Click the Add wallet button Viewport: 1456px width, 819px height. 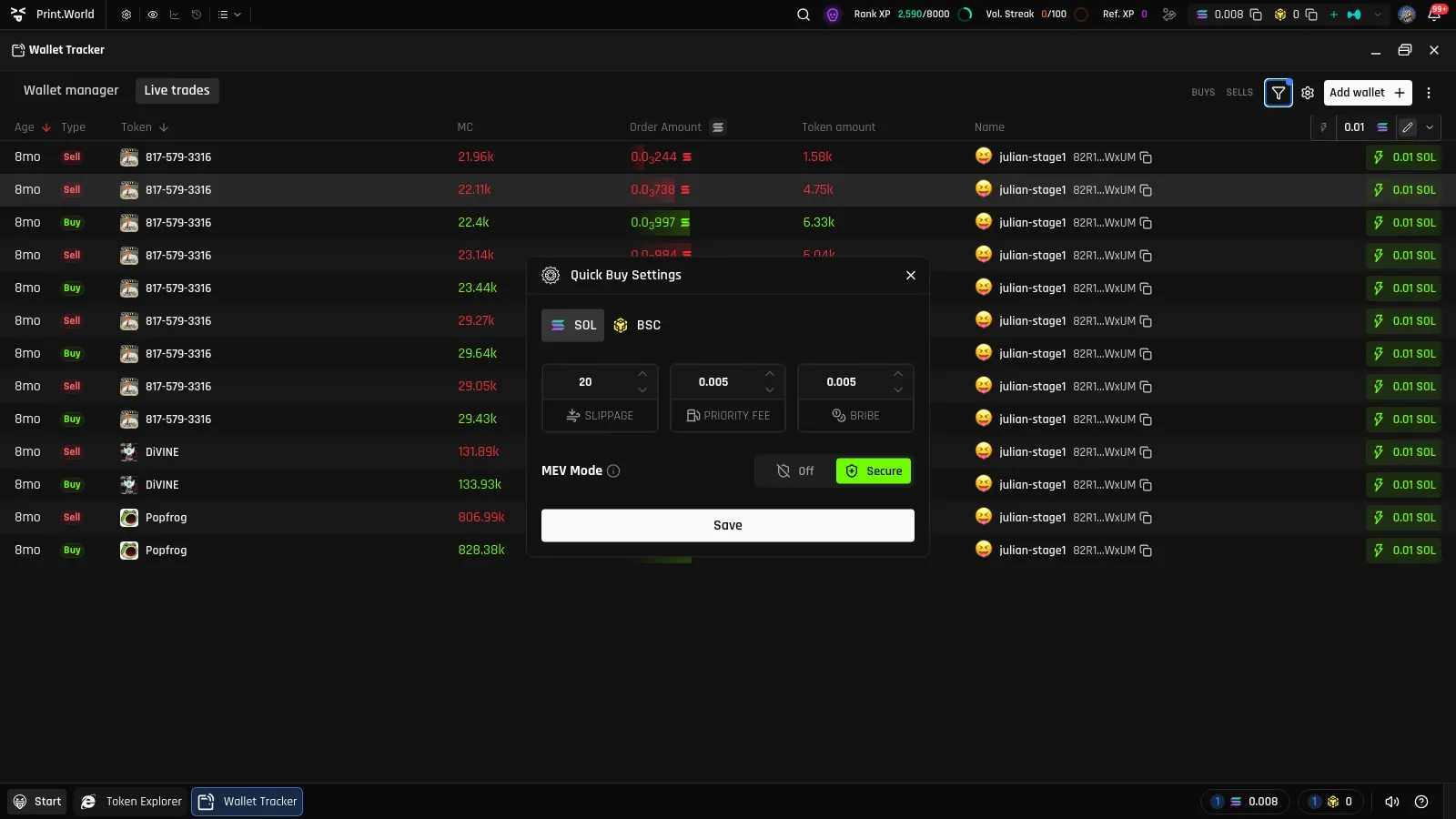[1368, 93]
